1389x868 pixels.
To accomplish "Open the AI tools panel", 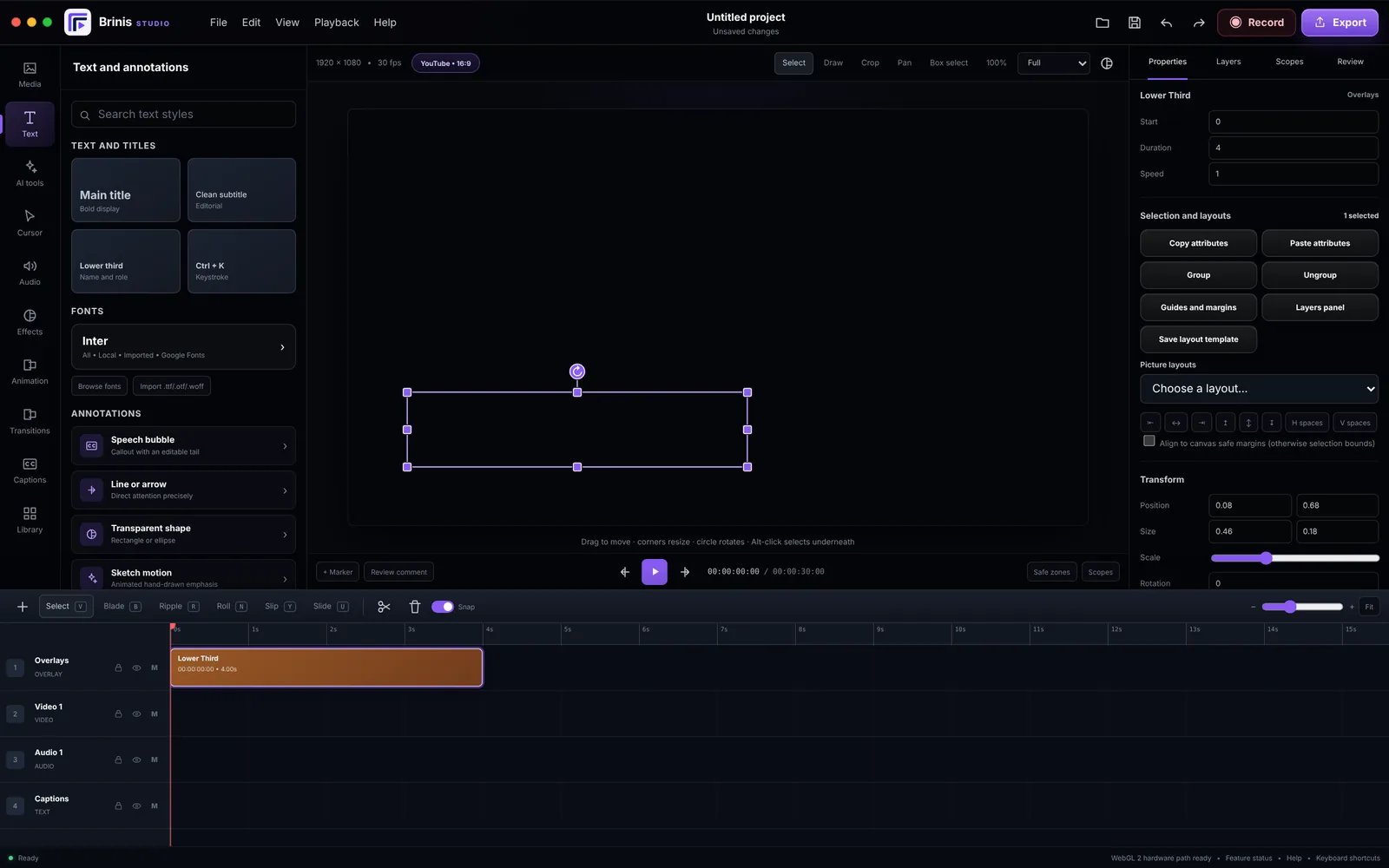I will [30, 174].
